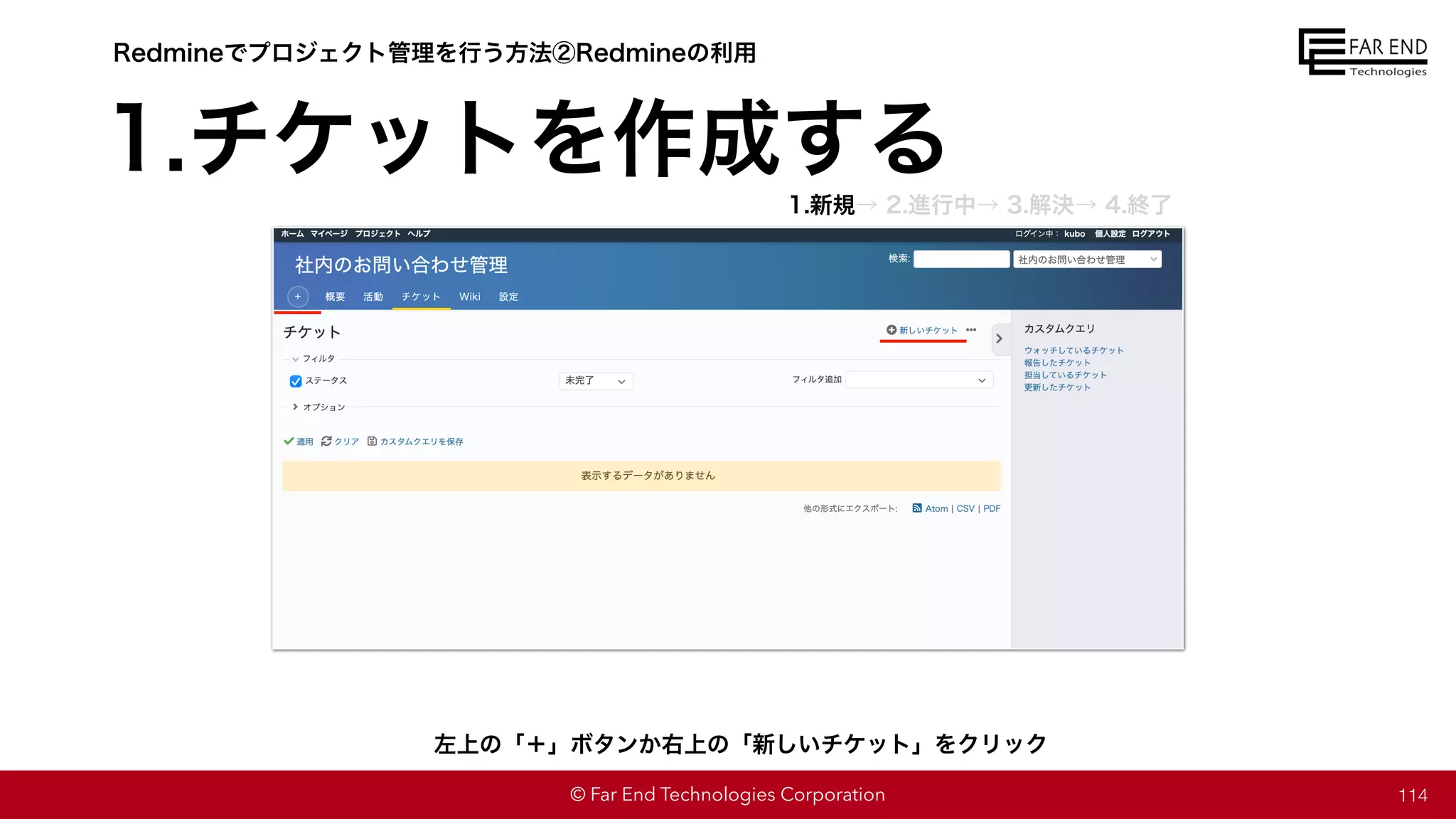Click the 検索: label link
The height and width of the screenshot is (819, 1456).
(x=899, y=259)
